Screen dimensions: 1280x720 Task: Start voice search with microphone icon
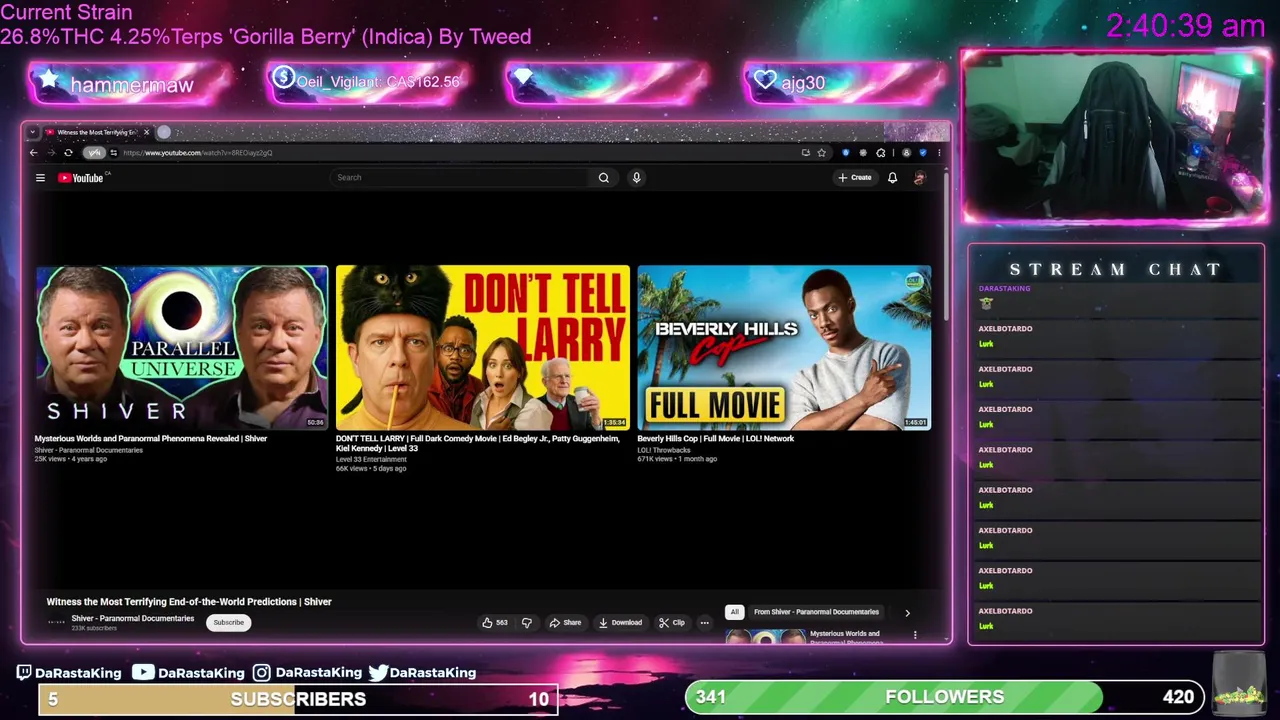[x=636, y=178]
